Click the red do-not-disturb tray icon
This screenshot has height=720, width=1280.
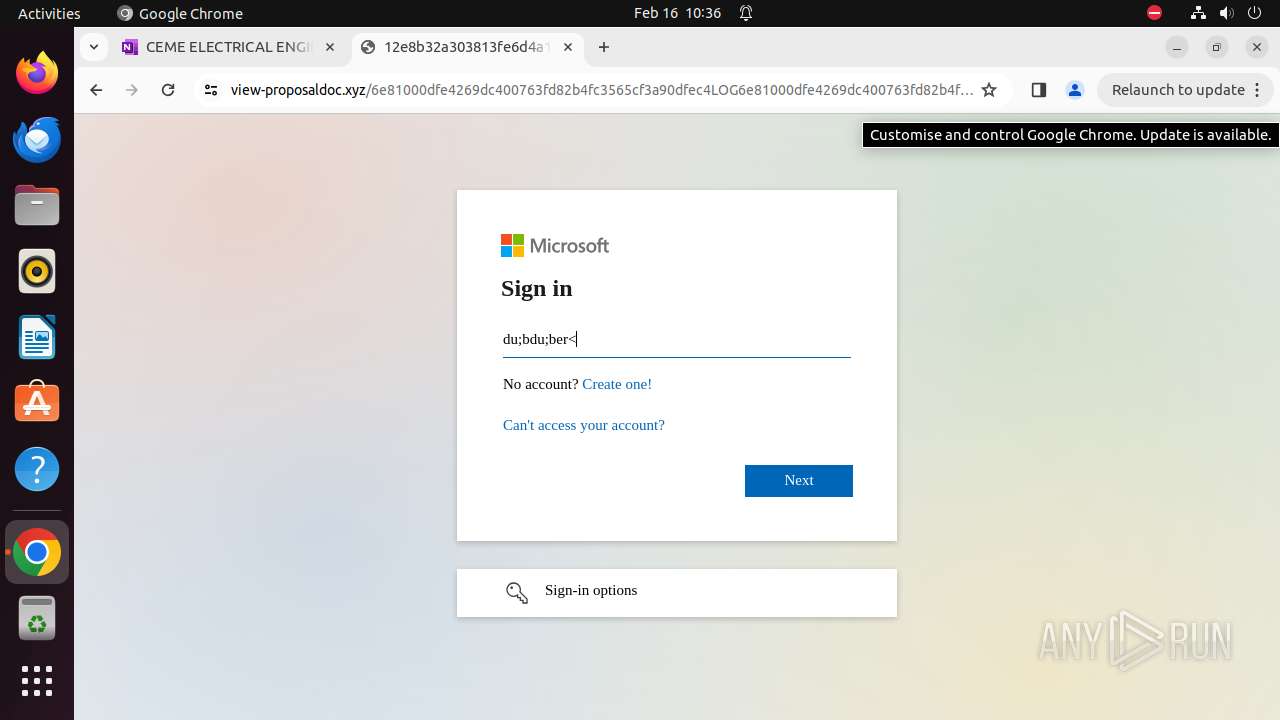1154,13
